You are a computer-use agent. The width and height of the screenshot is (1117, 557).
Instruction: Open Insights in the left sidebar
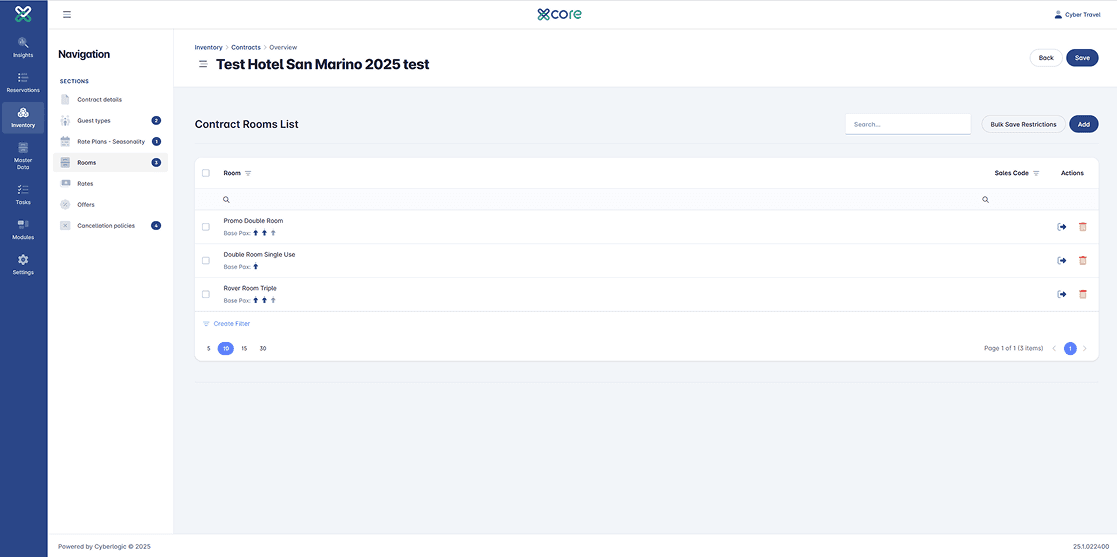(x=23, y=47)
